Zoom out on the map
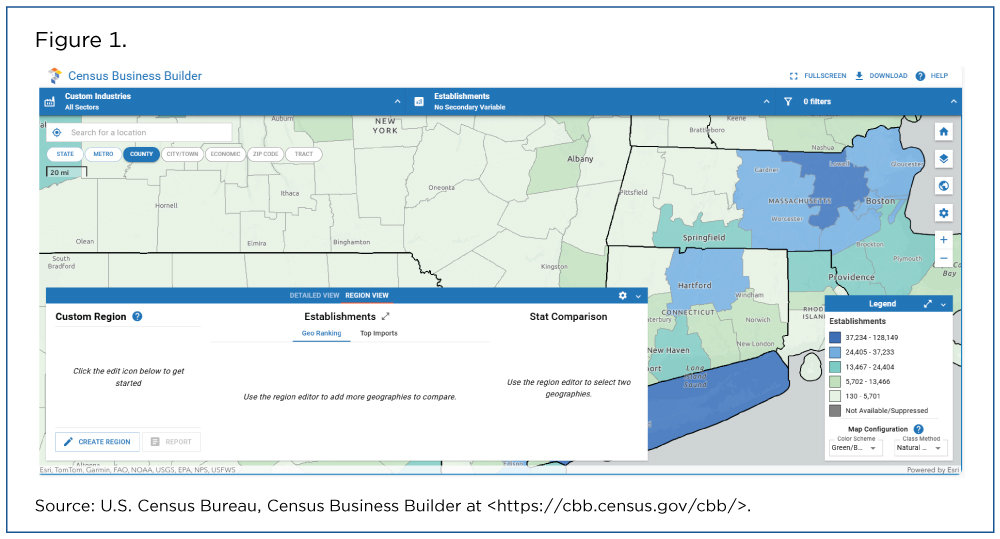The image size is (1000, 539). coord(943,258)
